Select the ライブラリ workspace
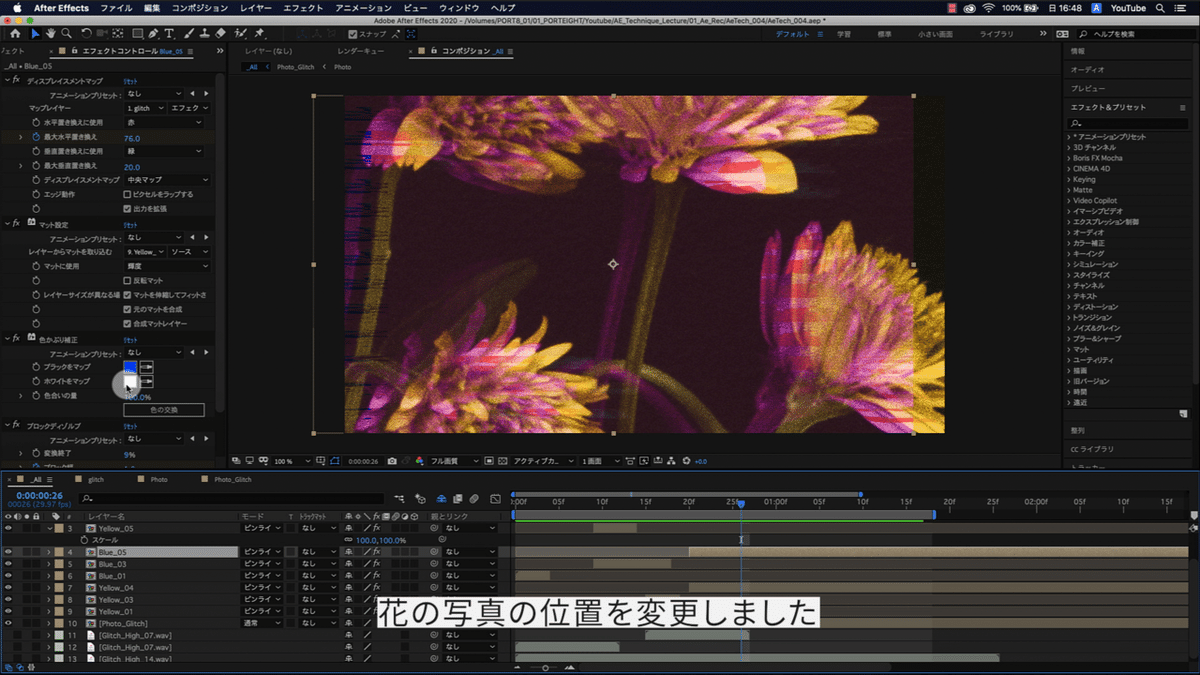1200x675 pixels. [x=996, y=34]
